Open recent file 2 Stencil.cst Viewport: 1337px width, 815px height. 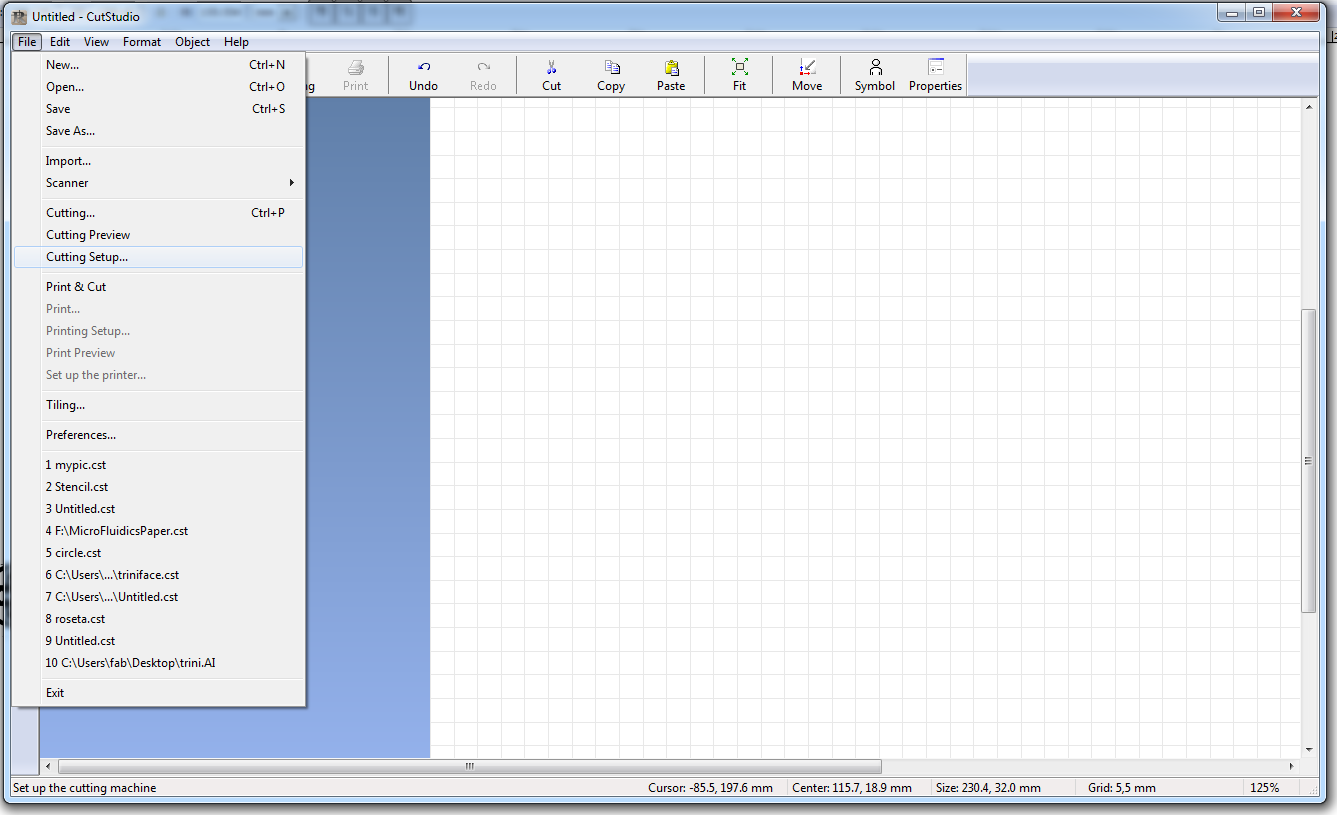tap(158, 487)
